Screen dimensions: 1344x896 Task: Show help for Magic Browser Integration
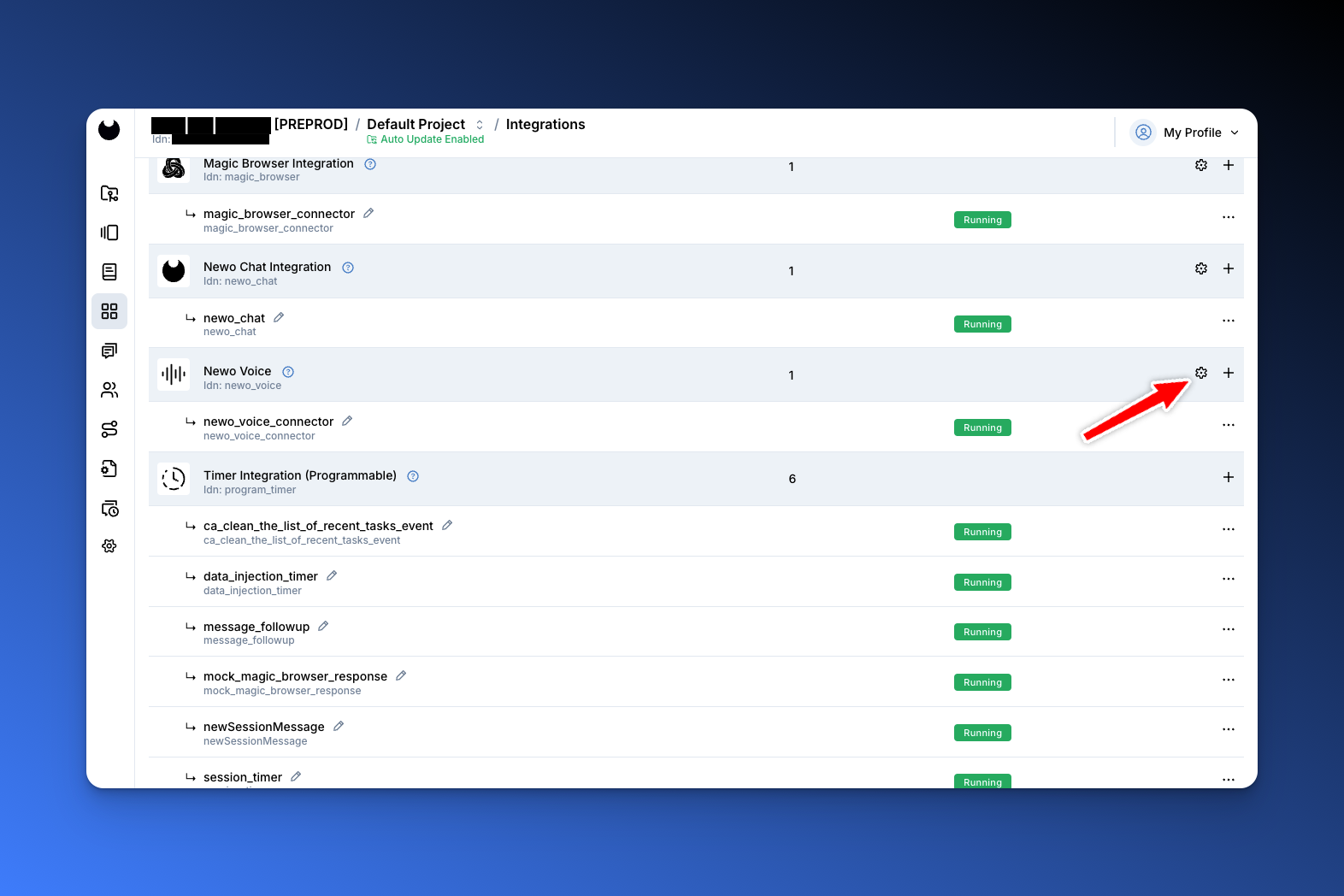[x=370, y=164]
